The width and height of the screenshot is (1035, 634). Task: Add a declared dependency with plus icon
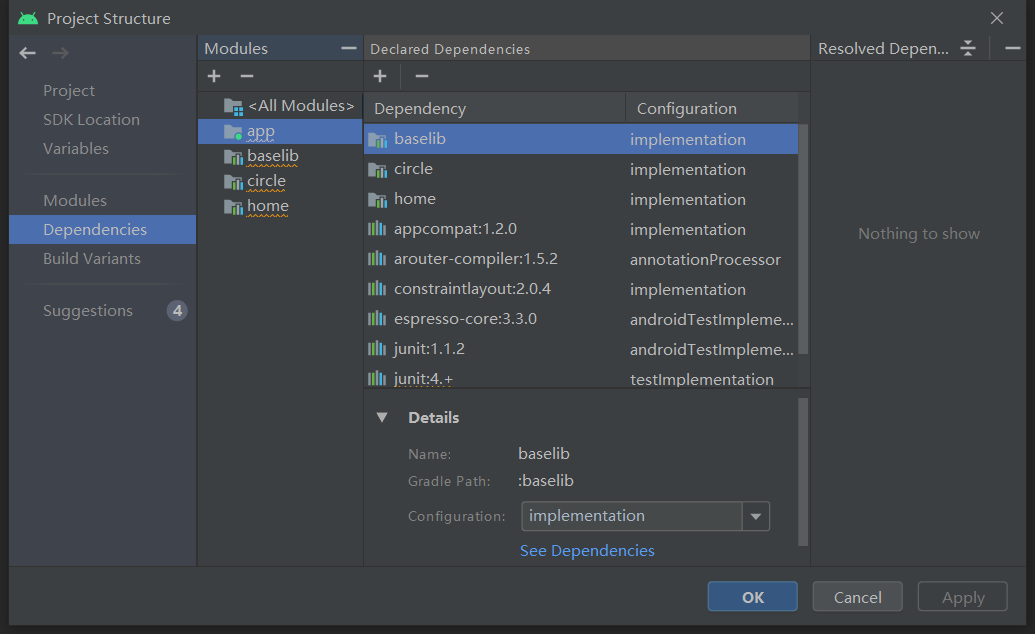[380, 76]
